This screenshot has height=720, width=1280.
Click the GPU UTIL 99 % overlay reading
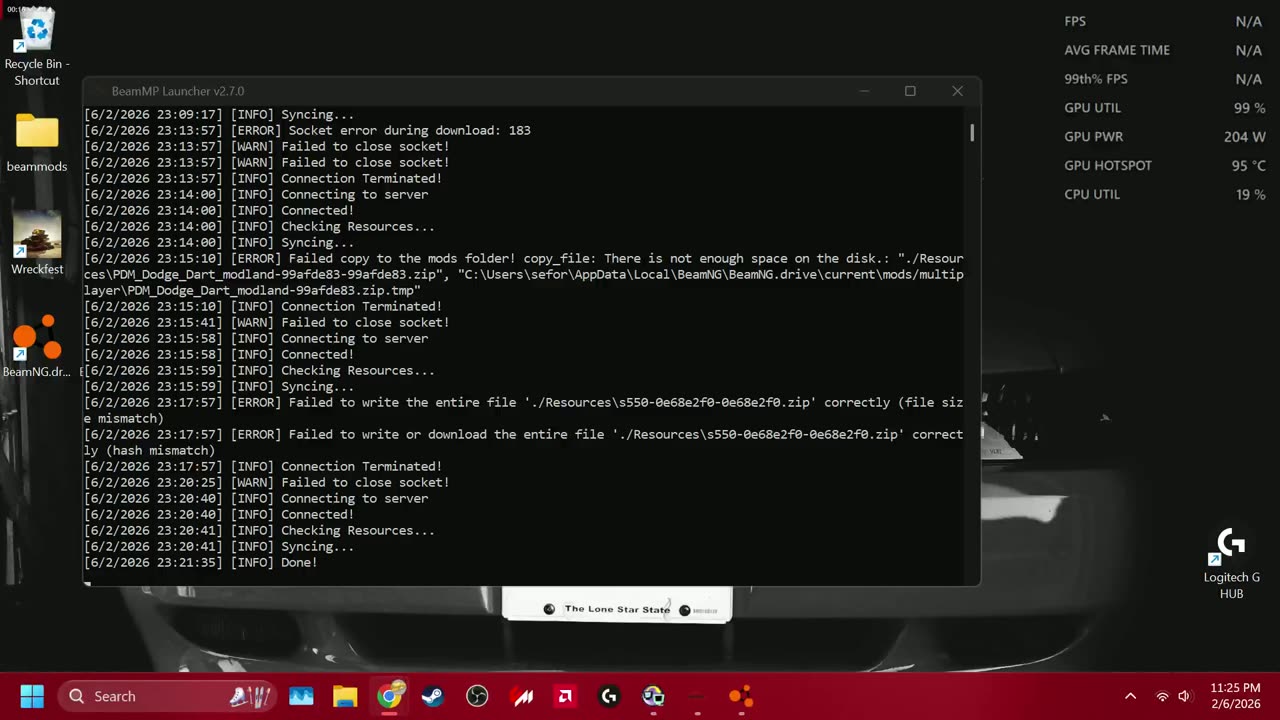coord(1165,107)
